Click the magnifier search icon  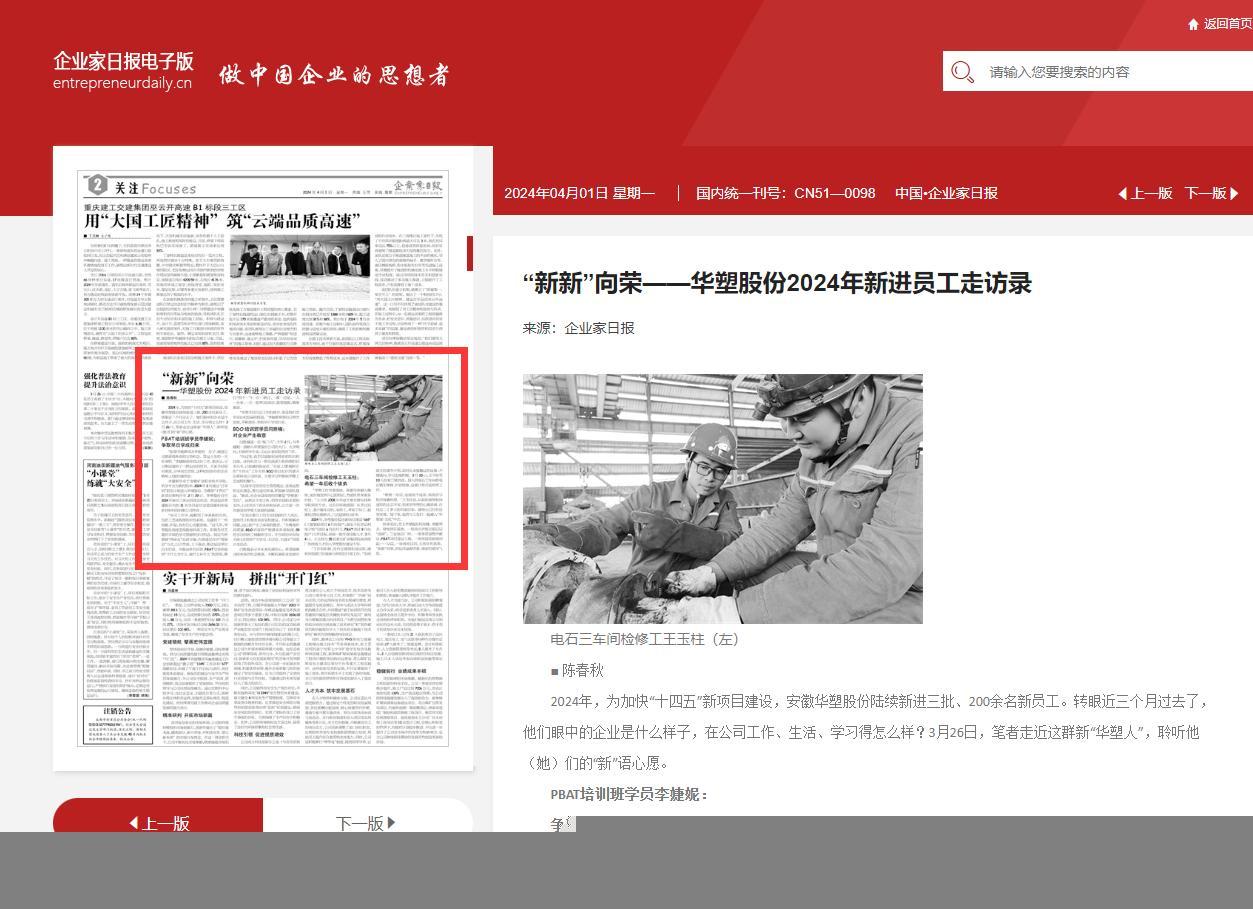coord(962,72)
